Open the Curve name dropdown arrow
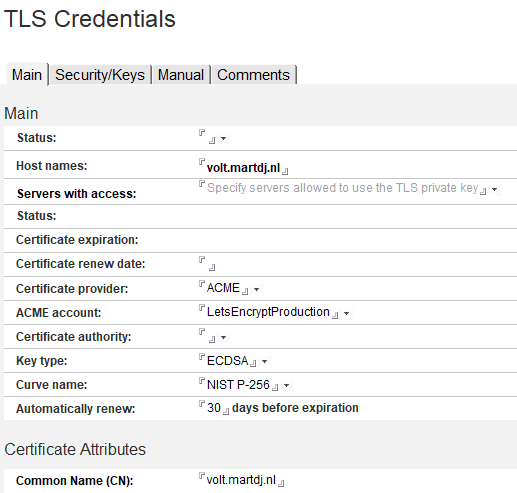Screen dimensions: 517x493 coord(286,386)
